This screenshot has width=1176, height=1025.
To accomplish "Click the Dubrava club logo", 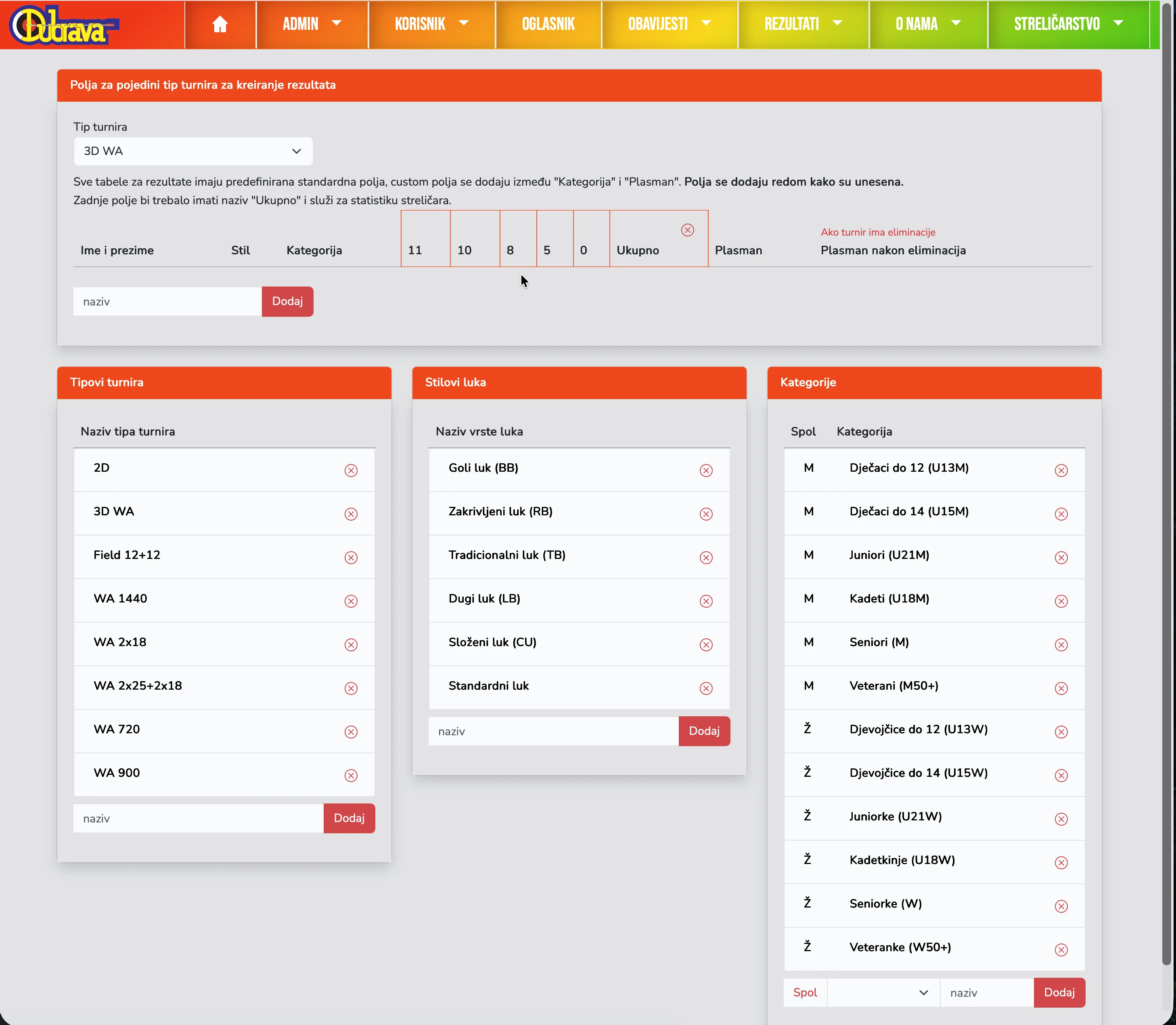I will [63, 25].
